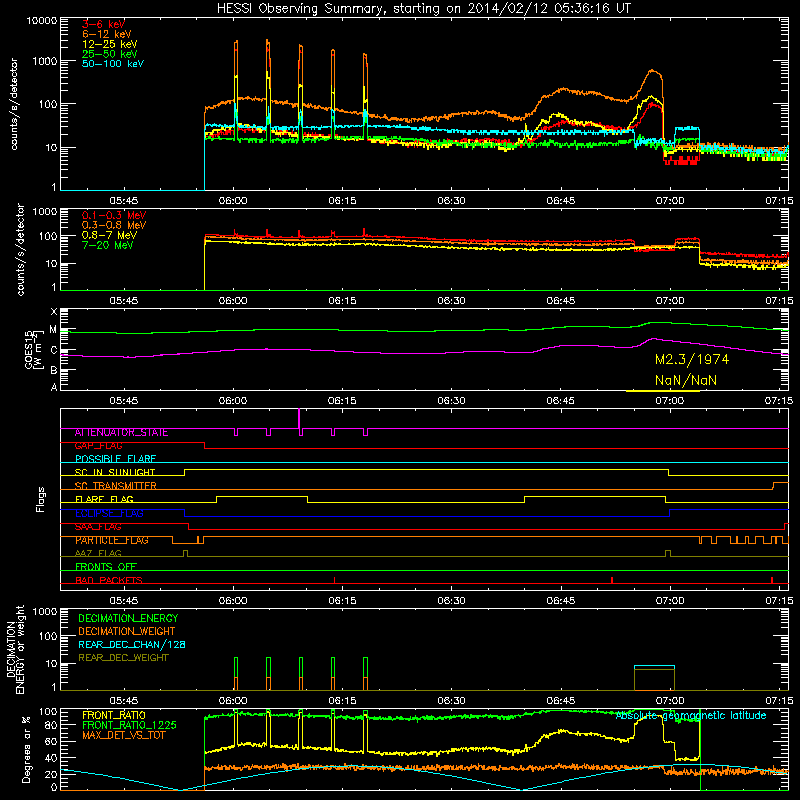Click the 'PARTICLE_FLAG' flag label
Viewport: 800px width, 800px height.
pyautogui.click(x=112, y=540)
